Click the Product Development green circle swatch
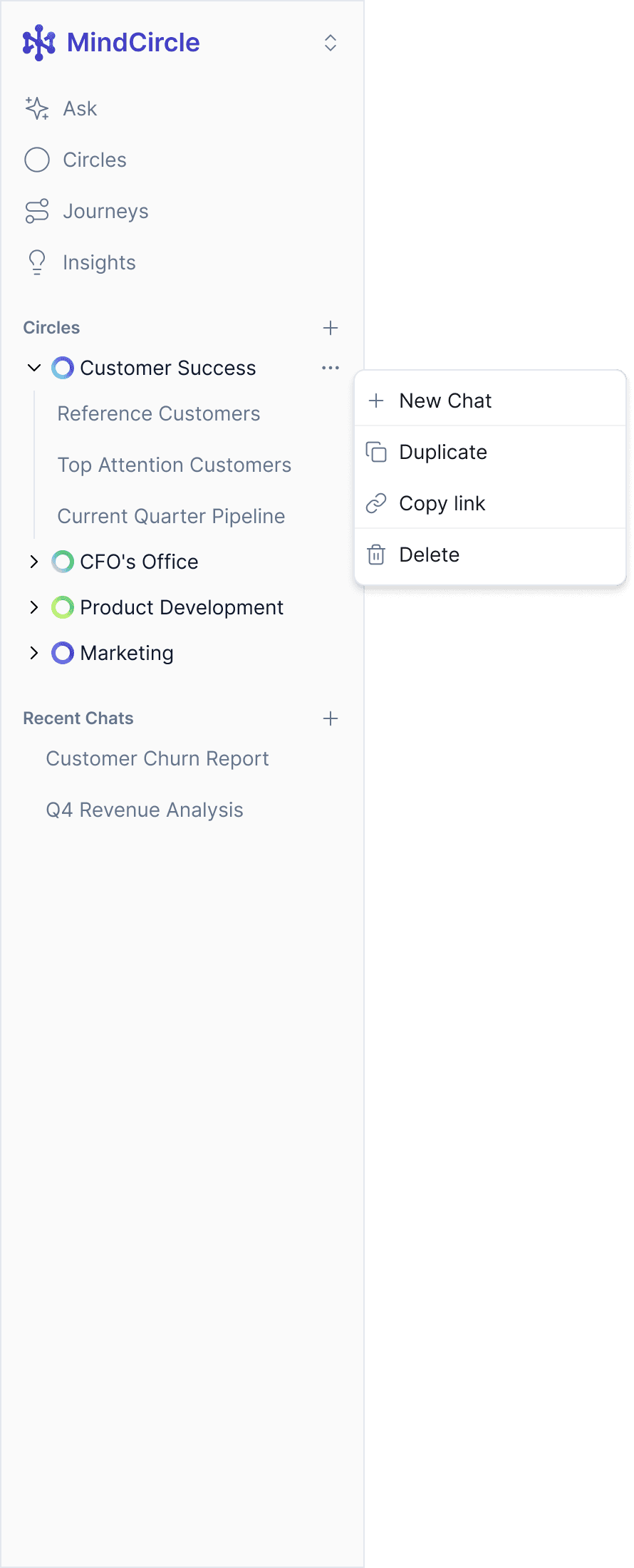The image size is (634, 1568). click(63, 607)
